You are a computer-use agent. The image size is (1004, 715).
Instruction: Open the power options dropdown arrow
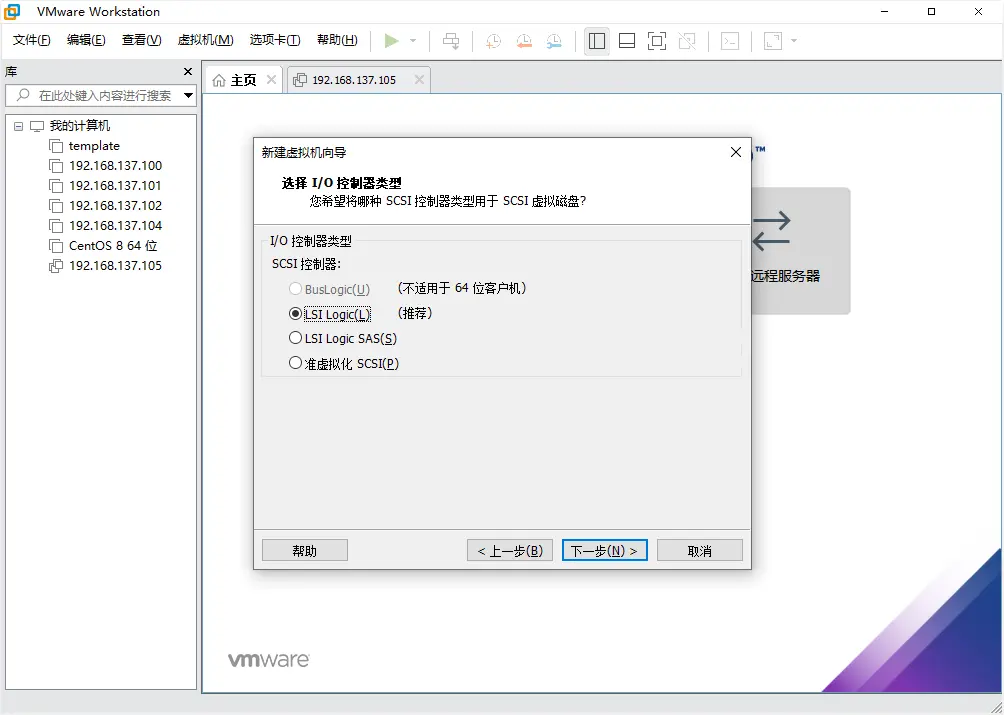pyautogui.click(x=413, y=41)
